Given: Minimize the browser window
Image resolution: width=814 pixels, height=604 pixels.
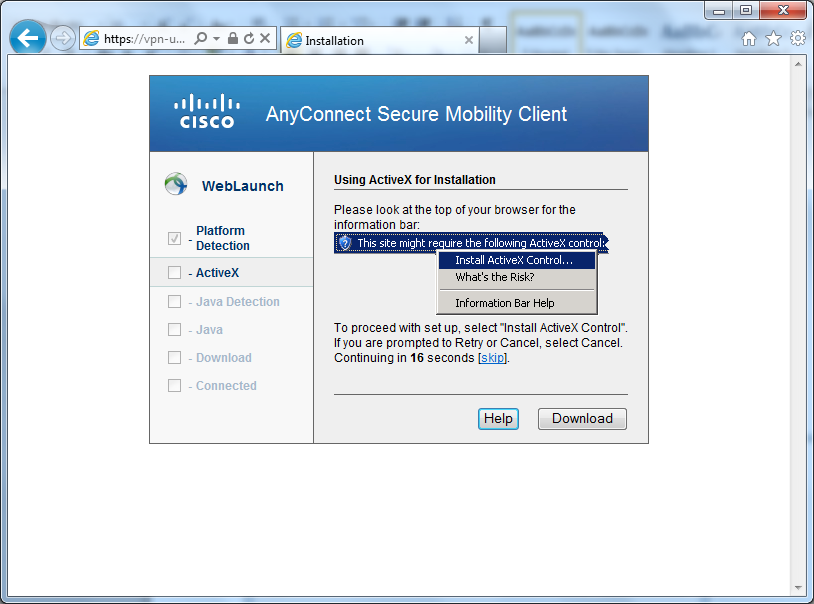Looking at the screenshot, I should click(718, 10).
